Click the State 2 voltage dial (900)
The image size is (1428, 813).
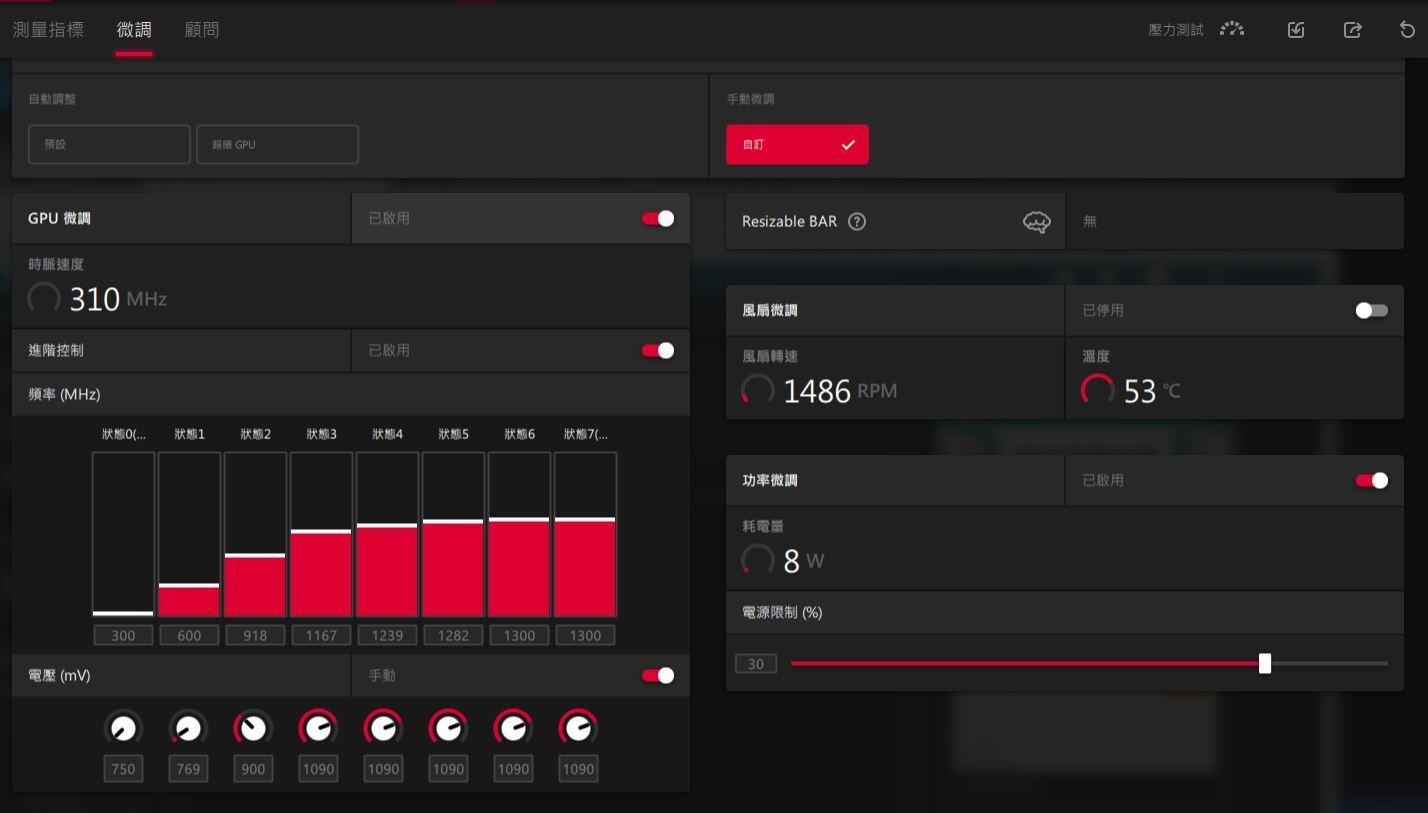pyautogui.click(x=253, y=728)
